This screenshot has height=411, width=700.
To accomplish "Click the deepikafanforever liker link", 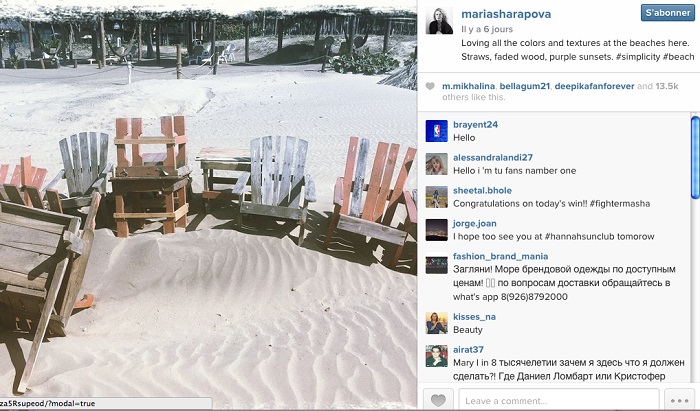I will (x=594, y=86).
